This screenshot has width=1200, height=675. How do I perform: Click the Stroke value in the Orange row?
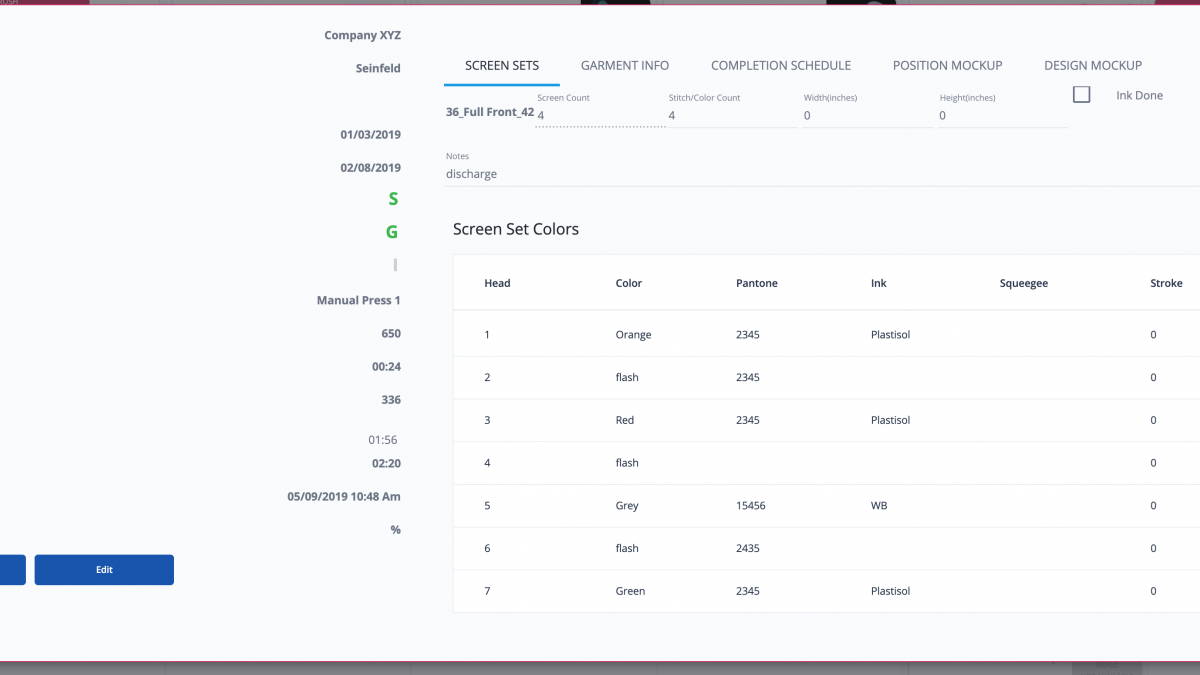pyautogui.click(x=1153, y=335)
